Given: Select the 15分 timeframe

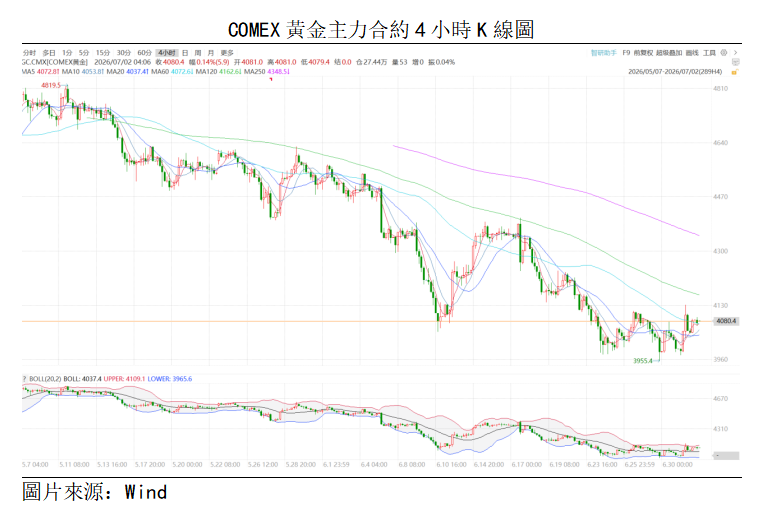Looking at the screenshot, I should [x=103, y=52].
